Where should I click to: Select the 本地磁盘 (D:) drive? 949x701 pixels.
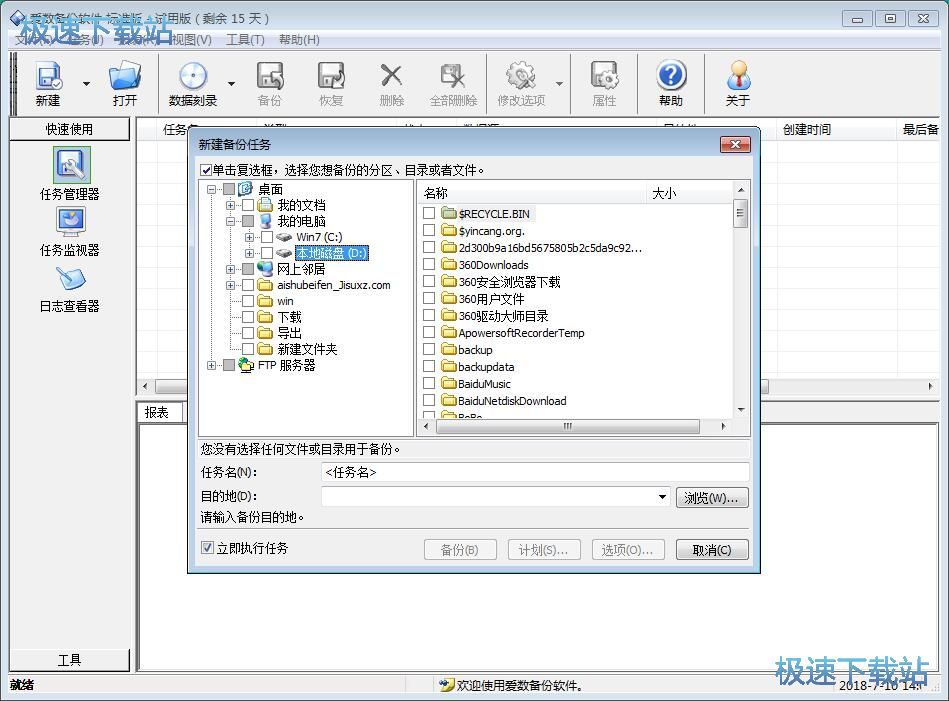point(332,252)
